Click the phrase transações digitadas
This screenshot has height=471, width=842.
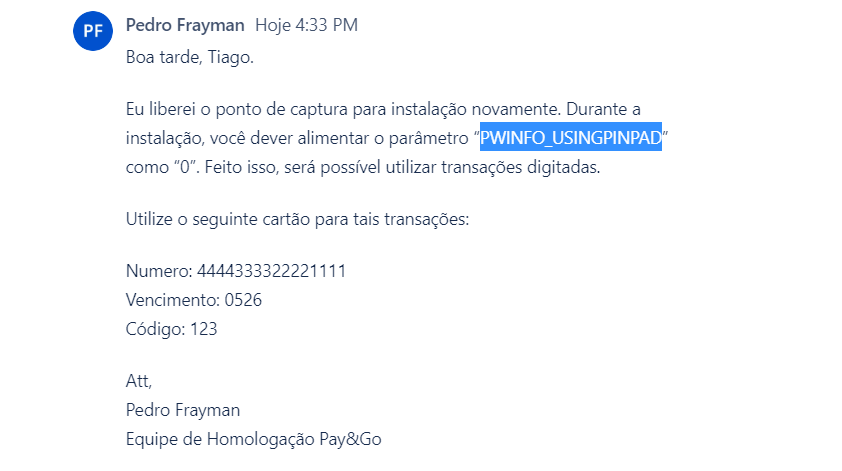tap(520, 167)
